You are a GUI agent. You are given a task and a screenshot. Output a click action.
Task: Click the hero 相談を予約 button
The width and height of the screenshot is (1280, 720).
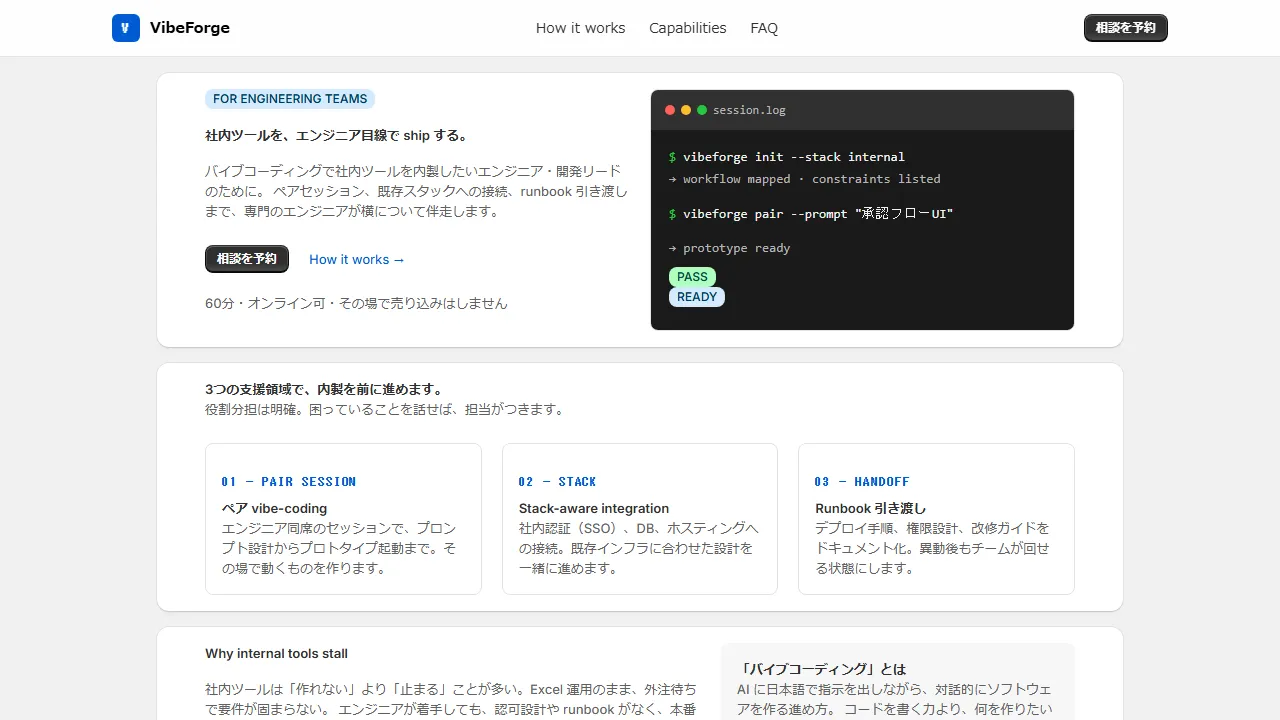[247, 259]
